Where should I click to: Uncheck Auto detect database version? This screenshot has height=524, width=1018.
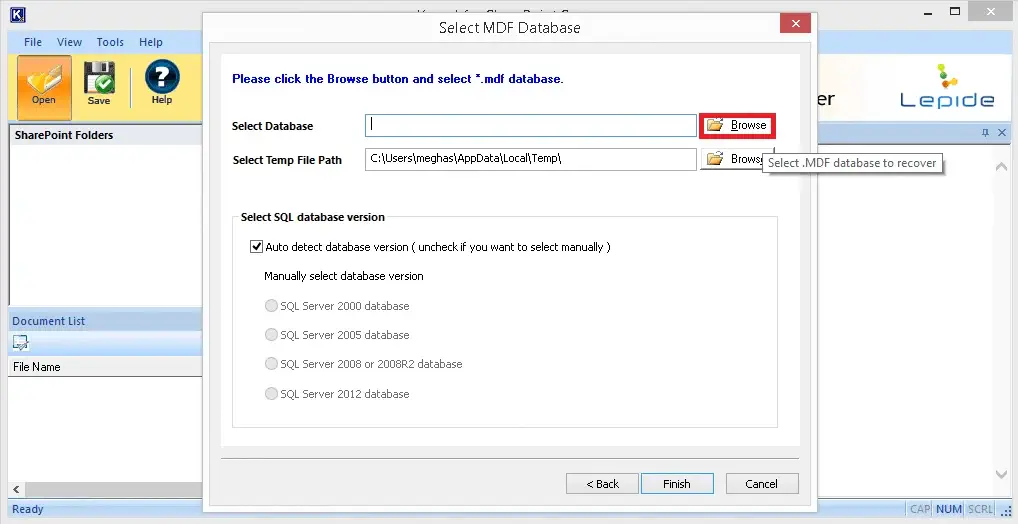point(256,247)
